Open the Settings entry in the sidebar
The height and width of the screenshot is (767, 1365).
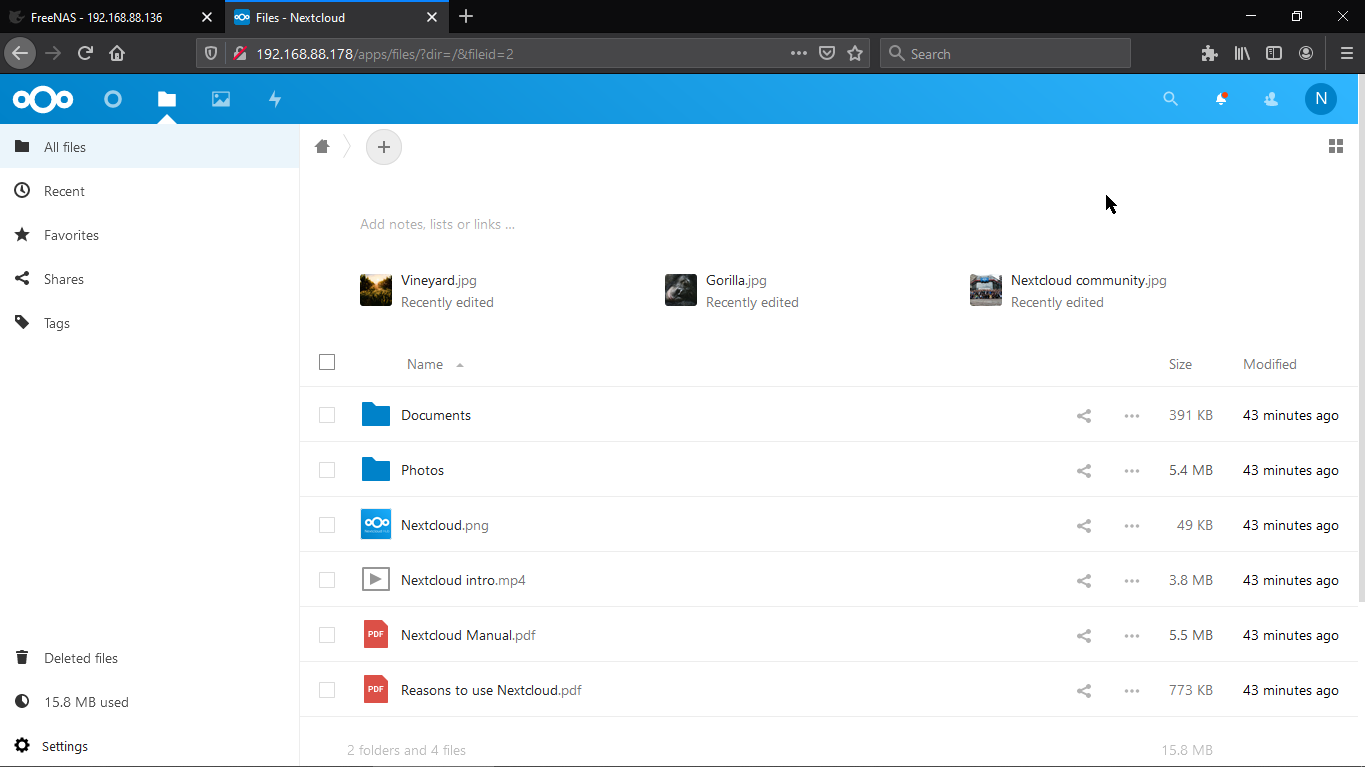[64, 746]
